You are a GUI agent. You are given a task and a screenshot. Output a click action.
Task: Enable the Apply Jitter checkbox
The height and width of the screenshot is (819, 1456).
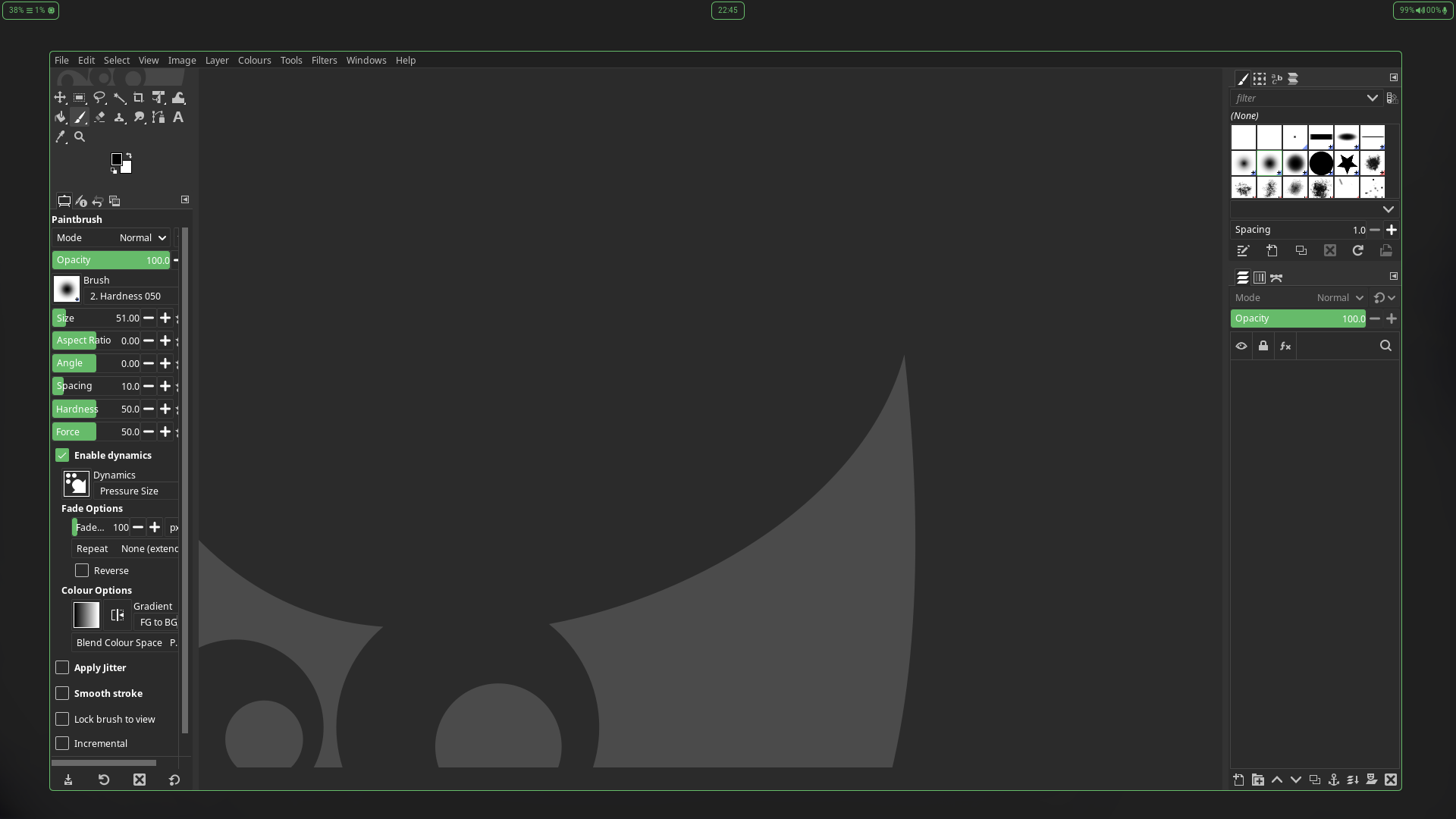(62, 667)
